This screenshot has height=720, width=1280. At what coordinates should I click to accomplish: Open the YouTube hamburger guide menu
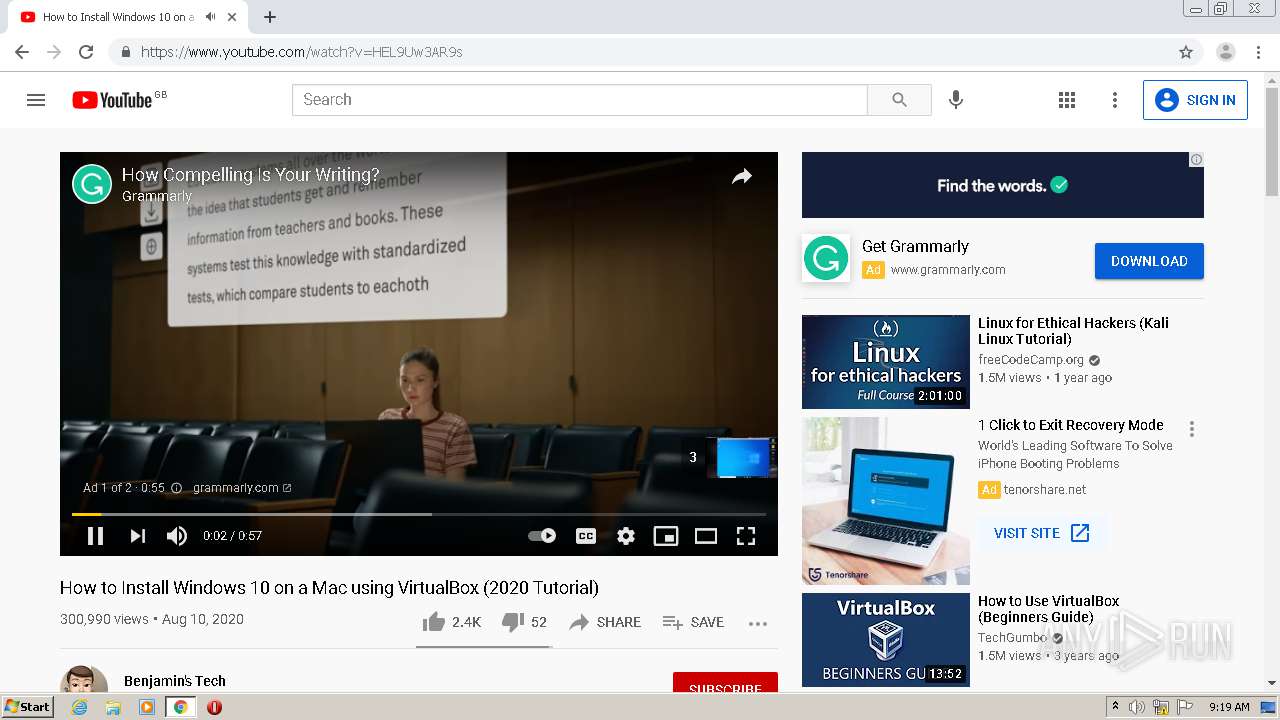36,100
